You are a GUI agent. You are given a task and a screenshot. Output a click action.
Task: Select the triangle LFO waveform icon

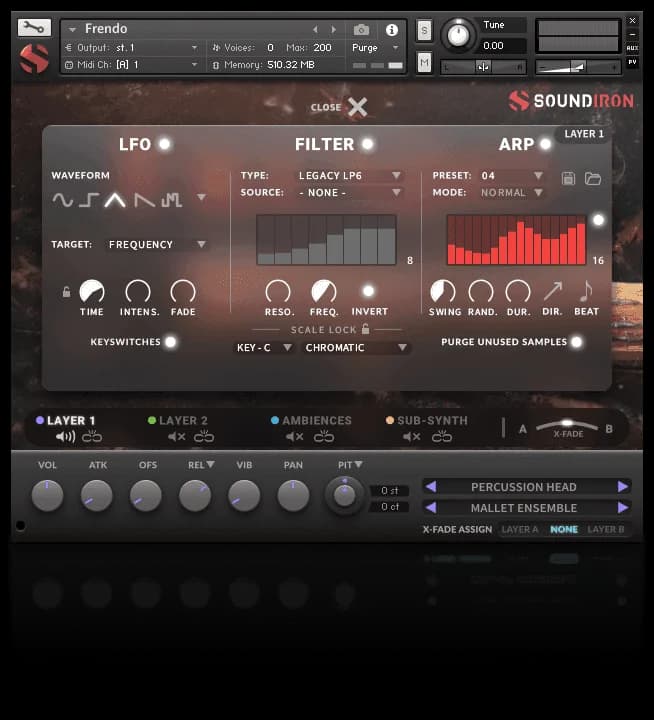[x=116, y=200]
